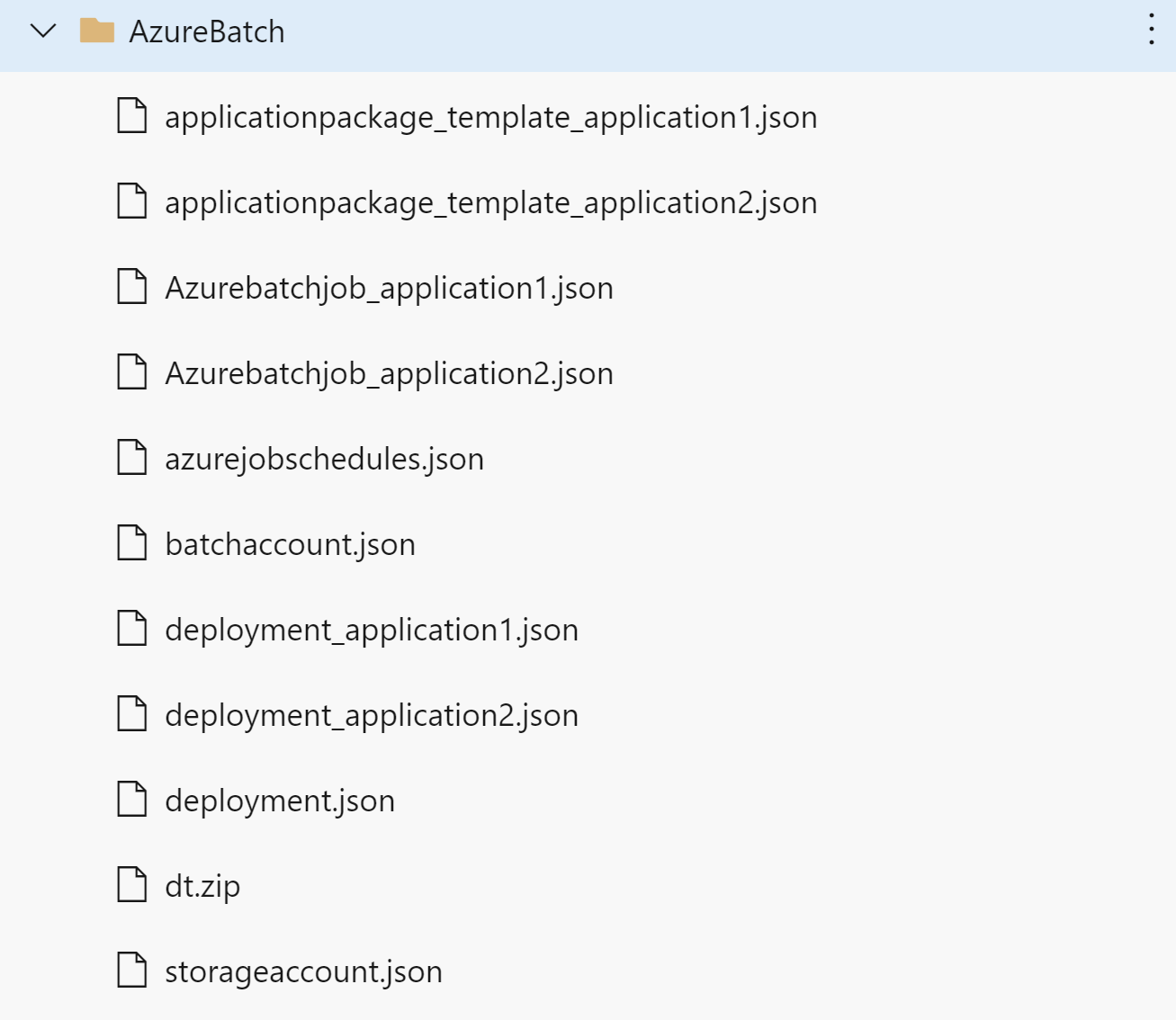Select Azurebatchjob_application2.json file
This screenshot has height=1020, width=1176.
point(390,373)
